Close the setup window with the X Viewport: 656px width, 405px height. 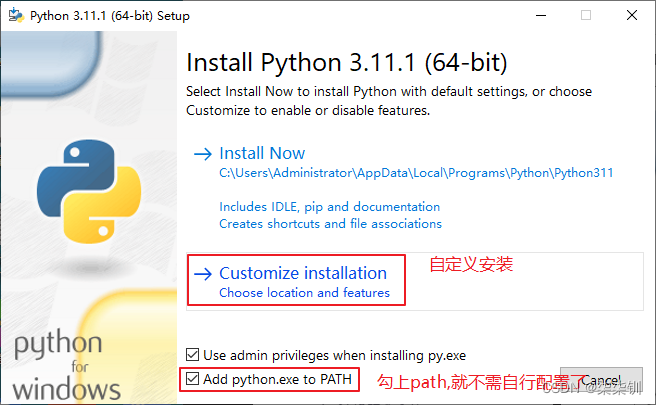point(631,16)
